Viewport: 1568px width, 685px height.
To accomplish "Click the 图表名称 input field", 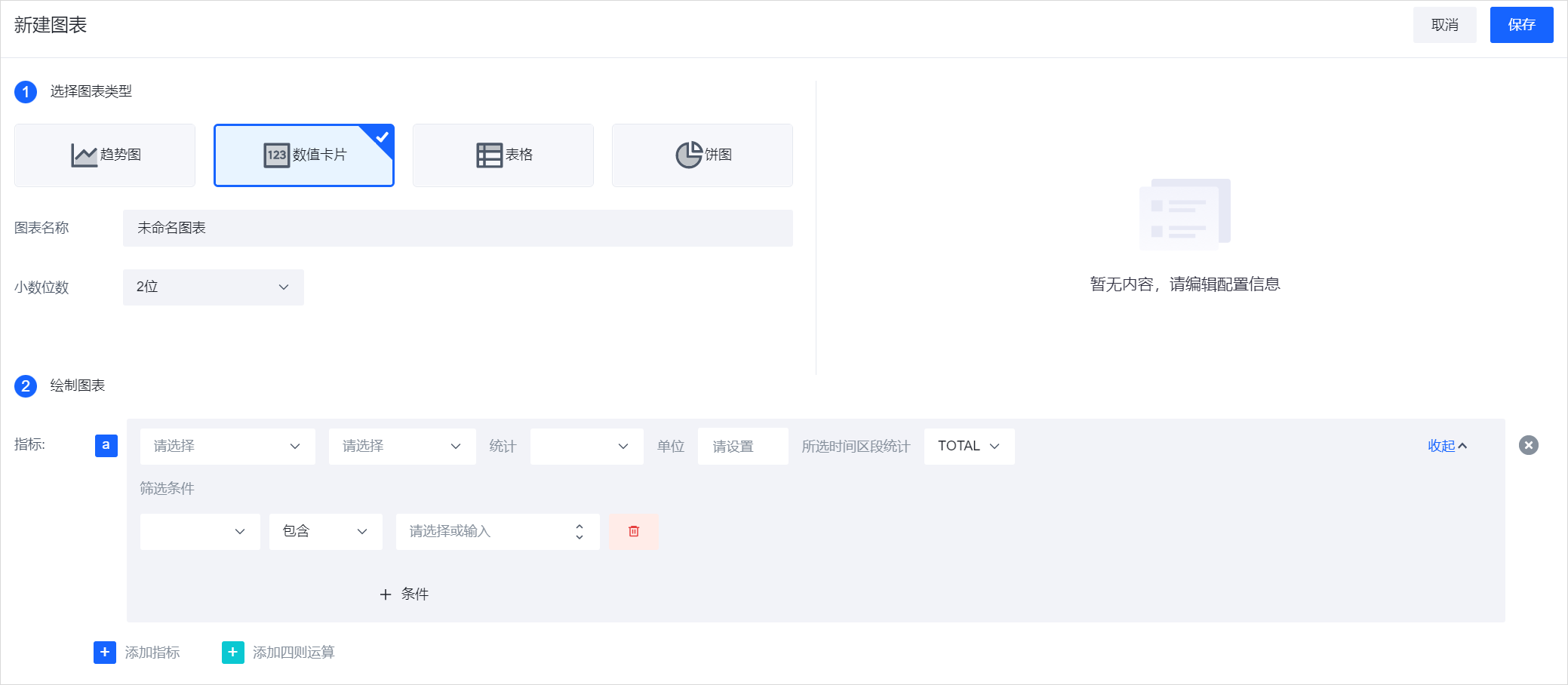I will [457, 228].
